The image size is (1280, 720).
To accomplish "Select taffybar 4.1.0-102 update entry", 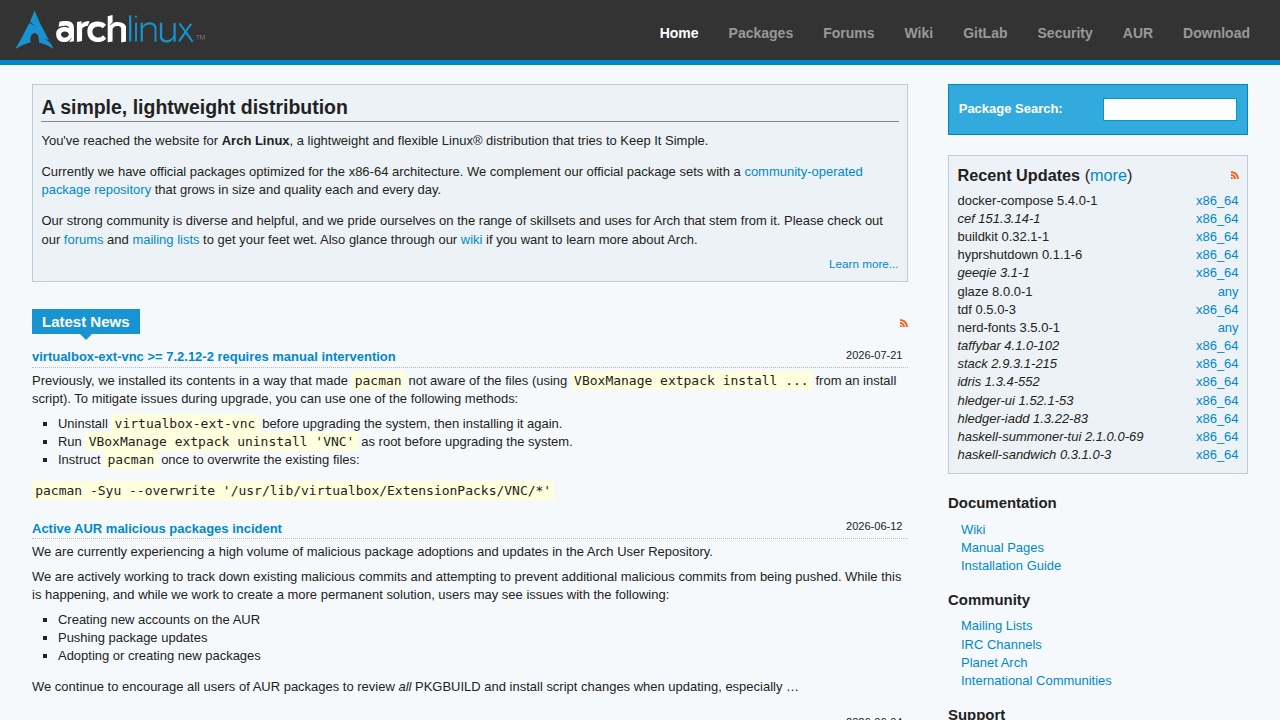I will tap(1008, 346).
